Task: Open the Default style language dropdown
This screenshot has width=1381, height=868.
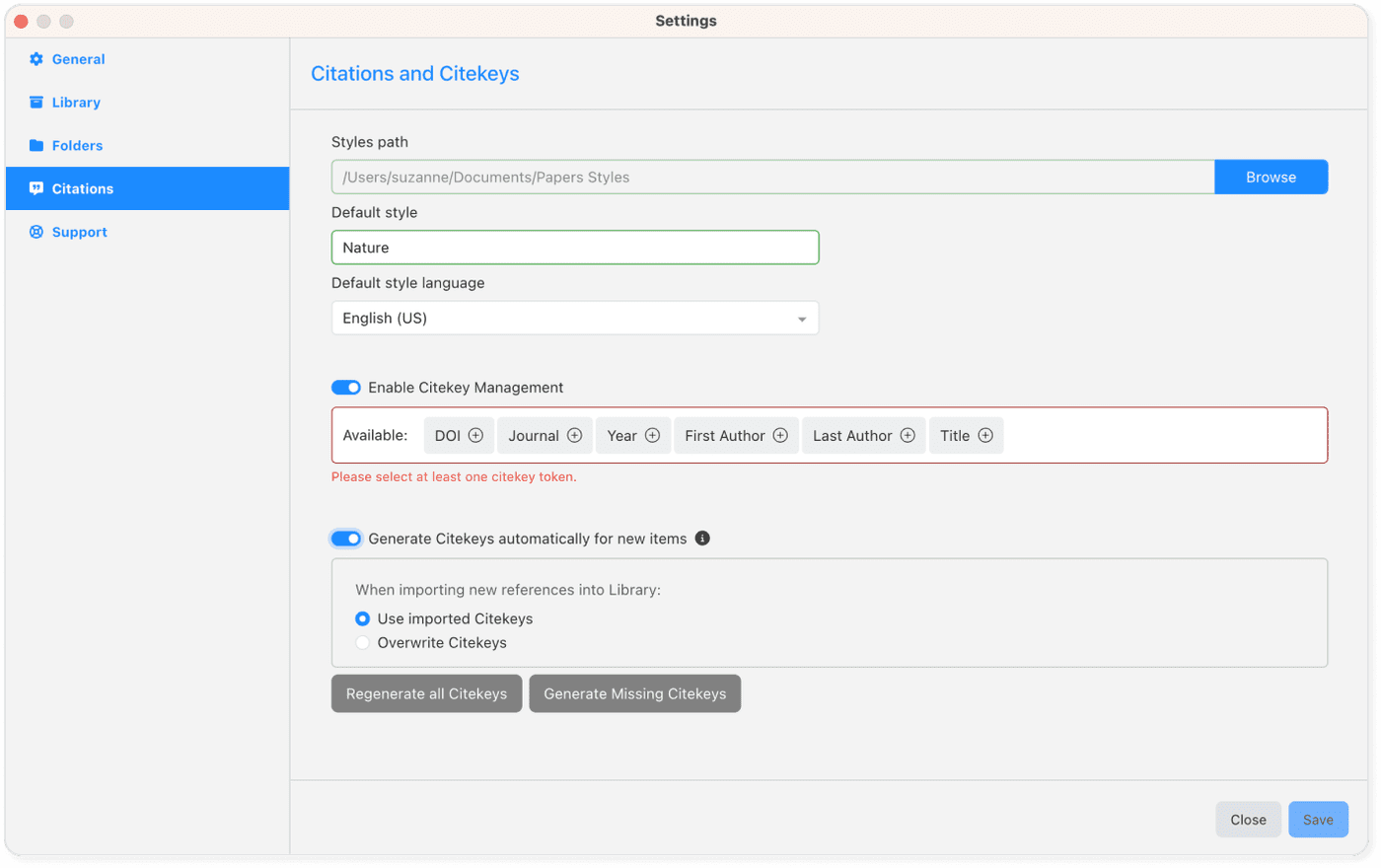Action: [x=575, y=318]
